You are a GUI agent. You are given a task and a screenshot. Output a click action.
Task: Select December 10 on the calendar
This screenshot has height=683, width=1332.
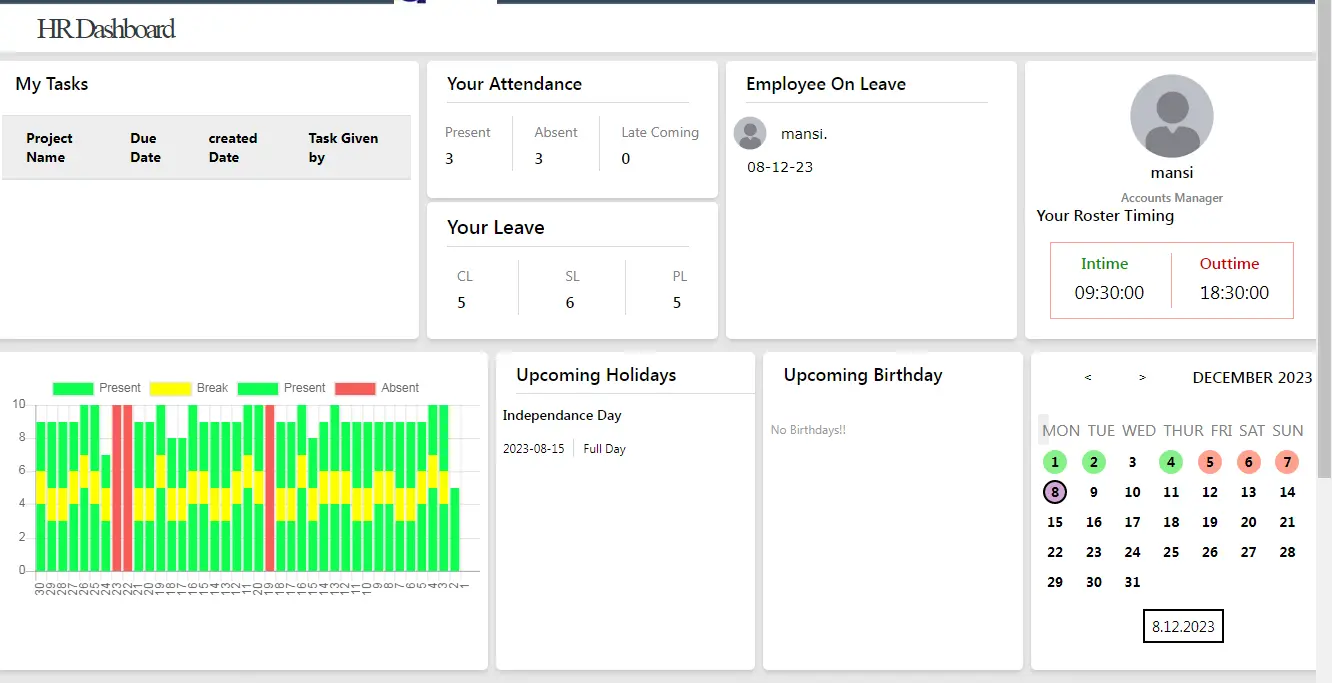(x=1132, y=492)
